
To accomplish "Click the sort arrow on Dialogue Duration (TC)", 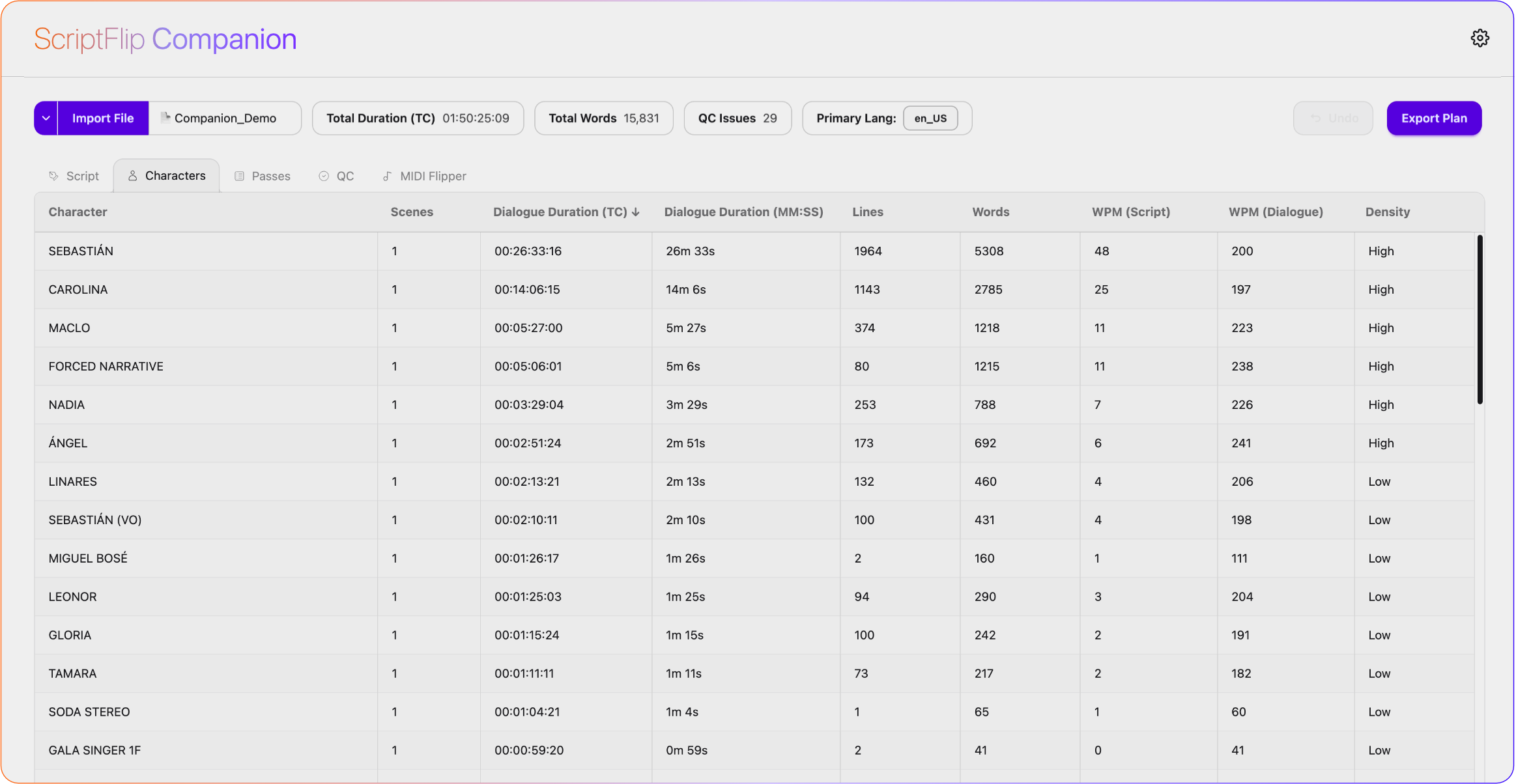I will pyautogui.click(x=636, y=212).
